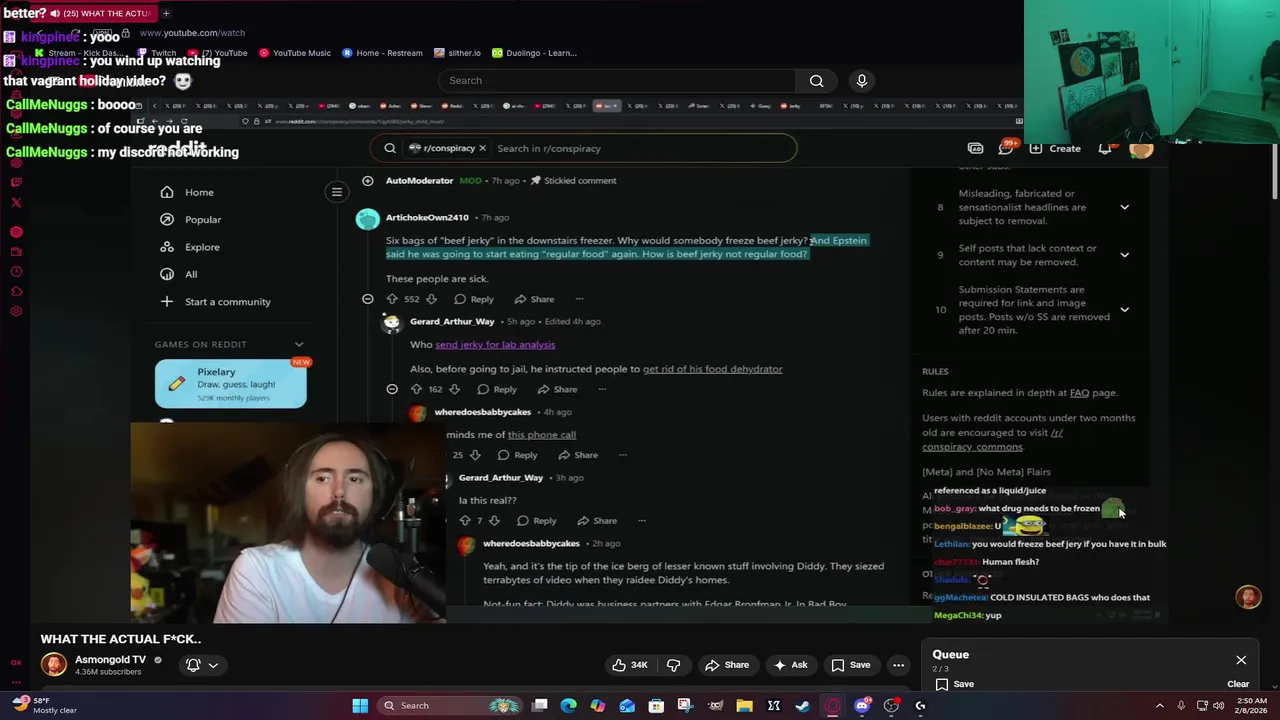Open get rid of his food dehydrator link
Image resolution: width=1280 pixels, height=720 pixels.
pos(712,369)
